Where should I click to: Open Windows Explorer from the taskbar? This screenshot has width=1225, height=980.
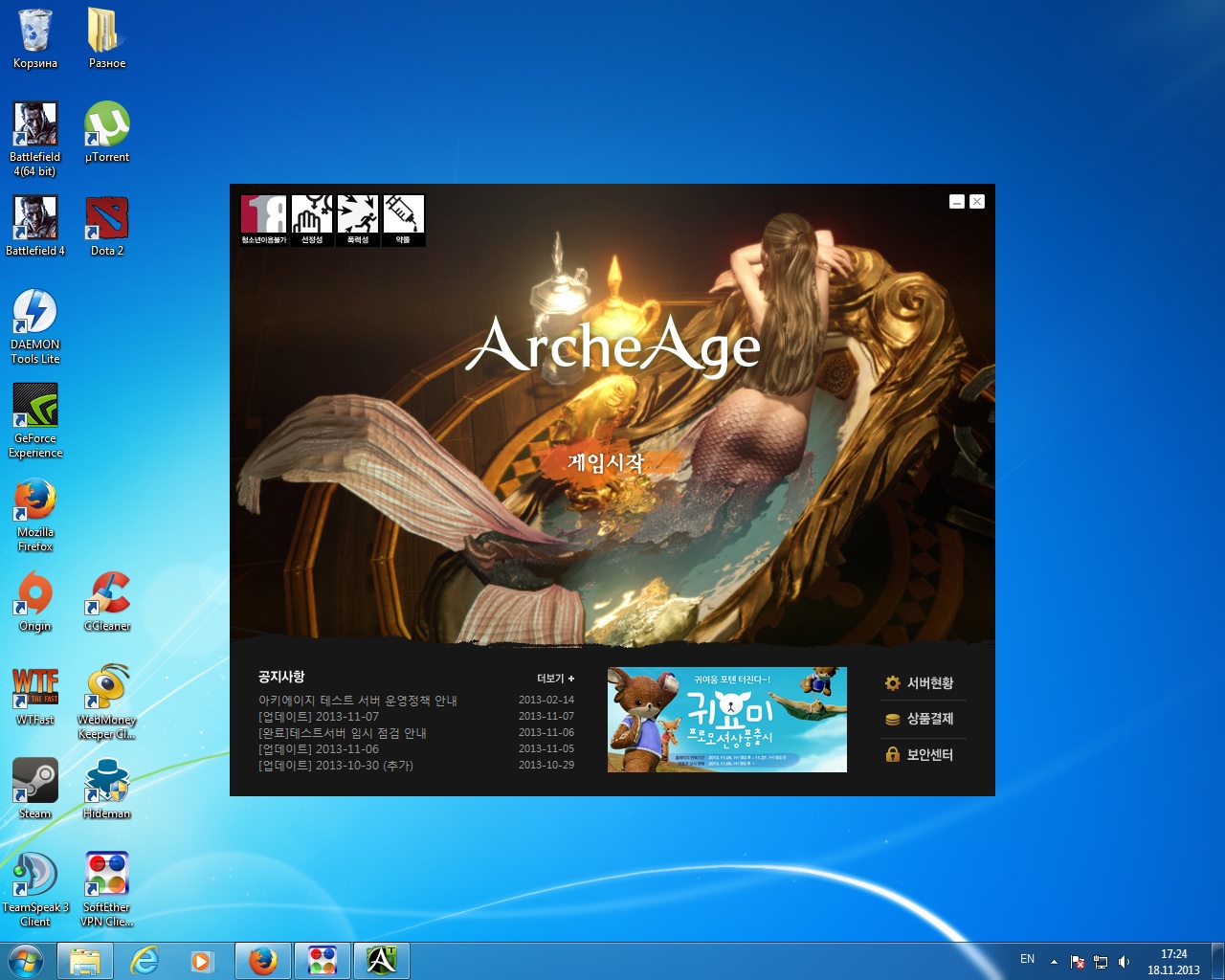(85, 961)
